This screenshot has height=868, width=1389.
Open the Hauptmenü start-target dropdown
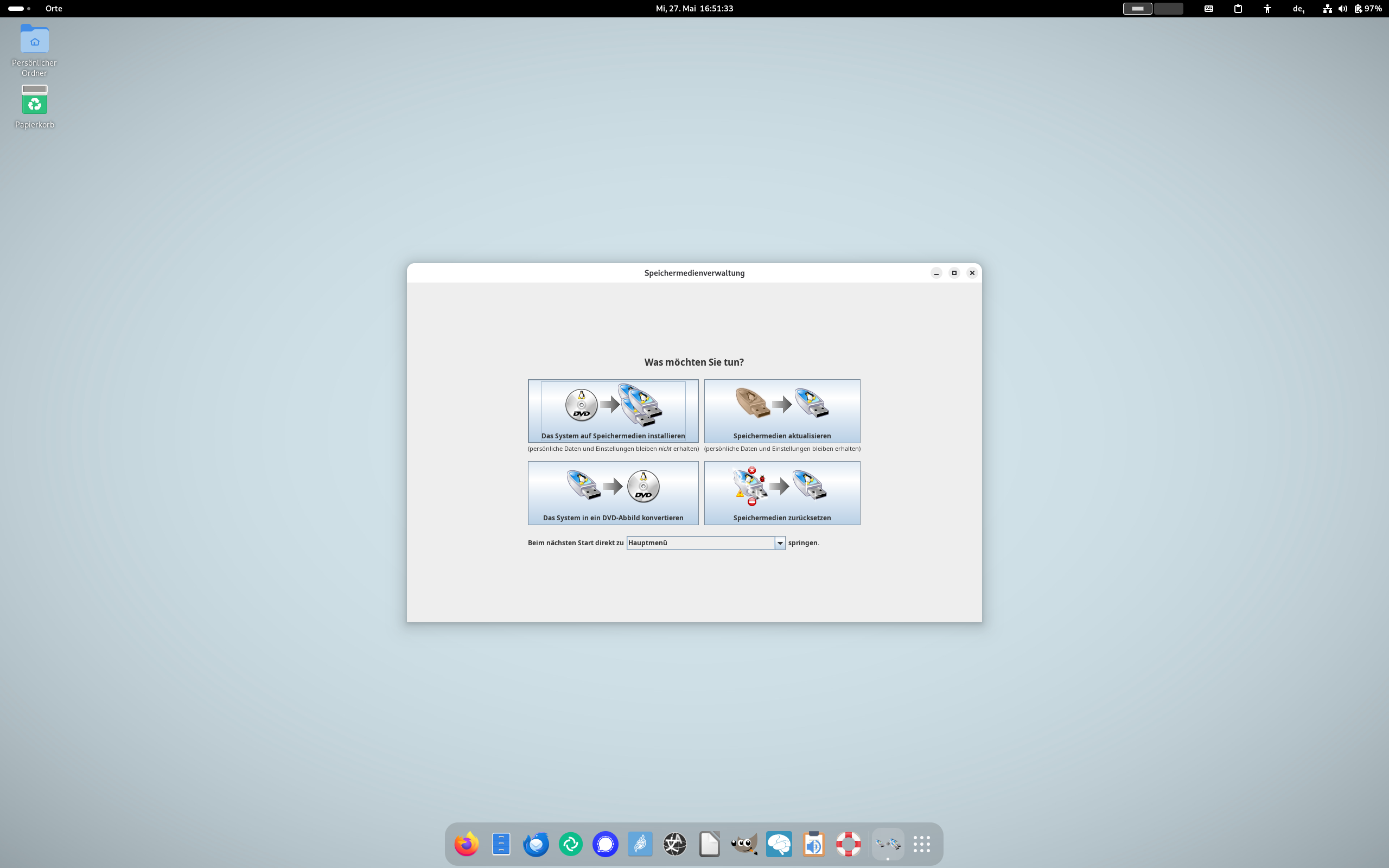tap(705, 543)
